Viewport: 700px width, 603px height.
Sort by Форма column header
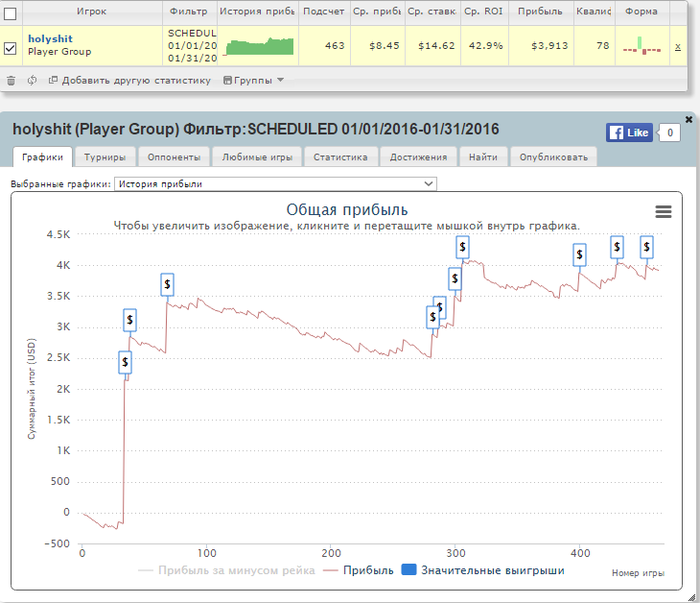click(642, 12)
